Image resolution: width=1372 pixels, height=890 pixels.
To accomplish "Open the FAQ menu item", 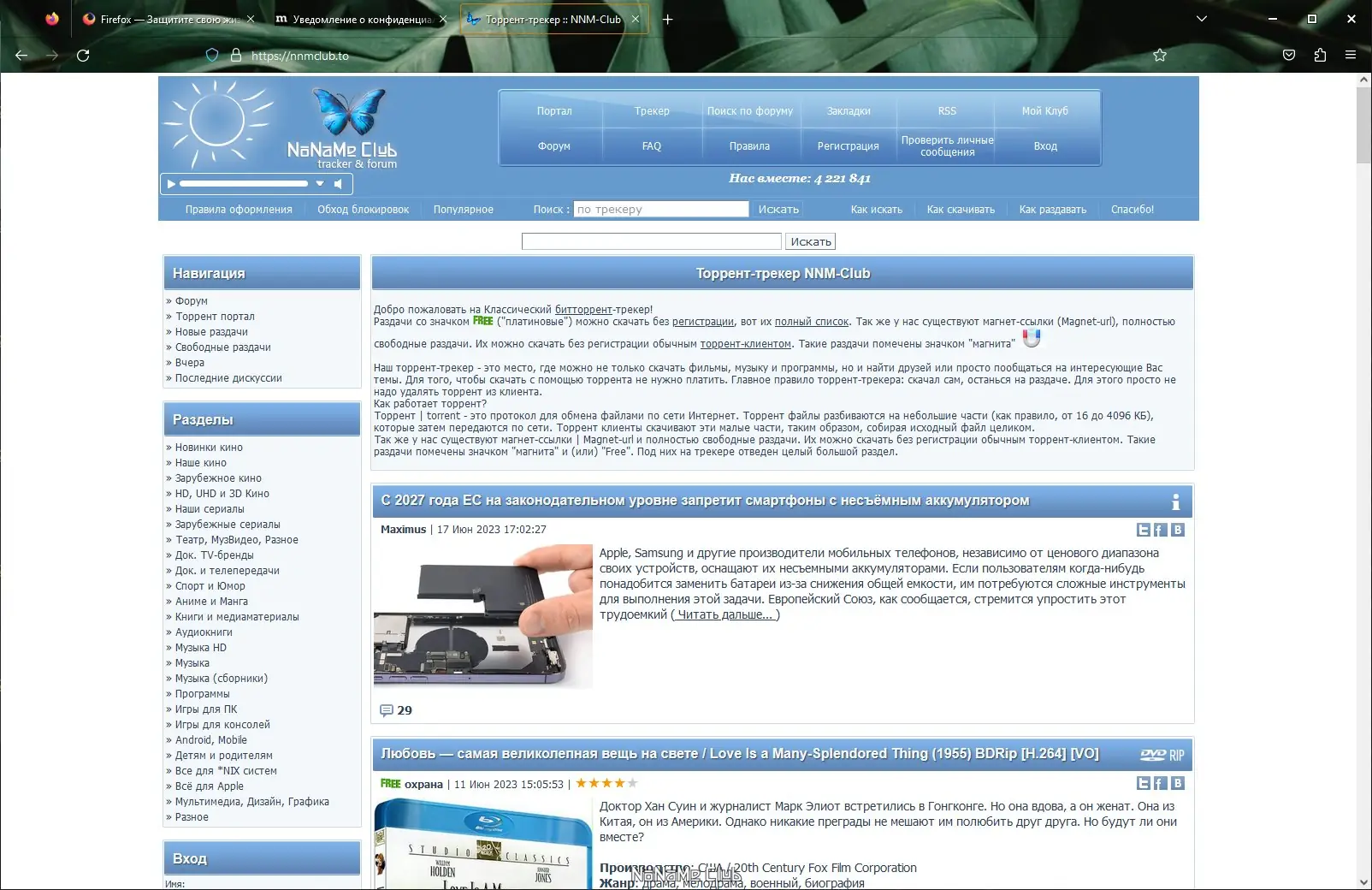I will (652, 146).
